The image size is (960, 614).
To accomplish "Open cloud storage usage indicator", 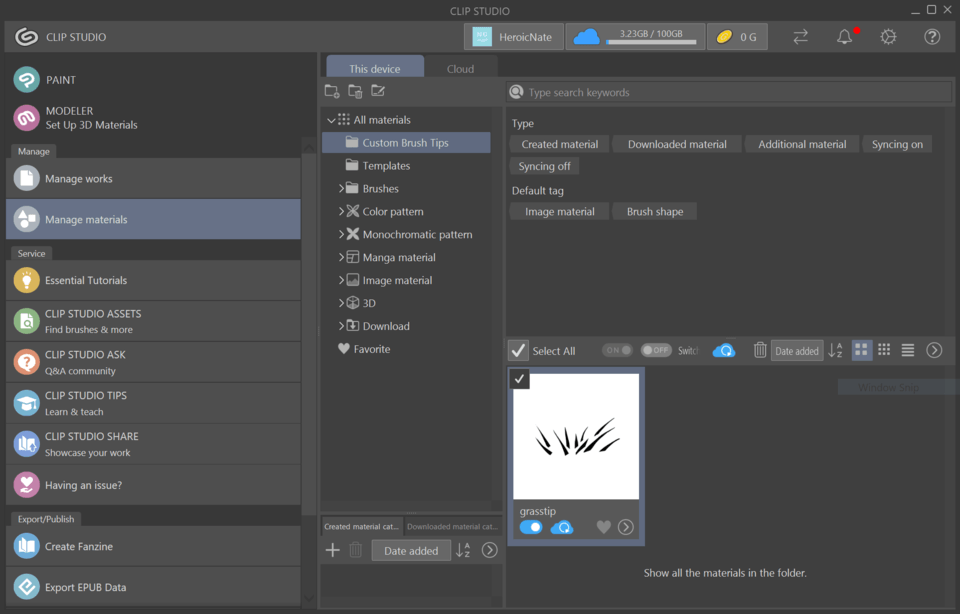I will 635,37.
